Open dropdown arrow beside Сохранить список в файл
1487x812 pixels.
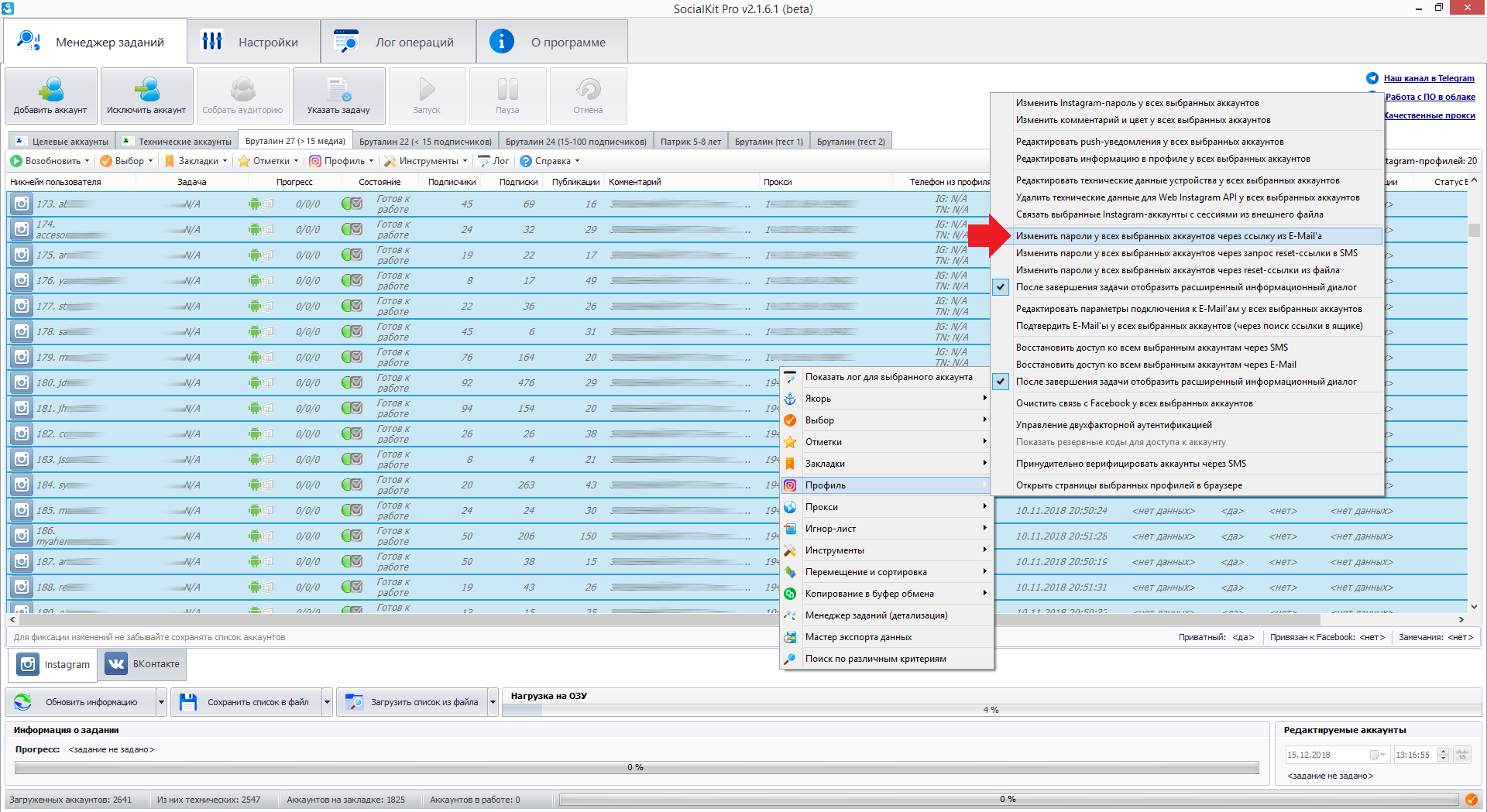pyautogui.click(x=327, y=702)
